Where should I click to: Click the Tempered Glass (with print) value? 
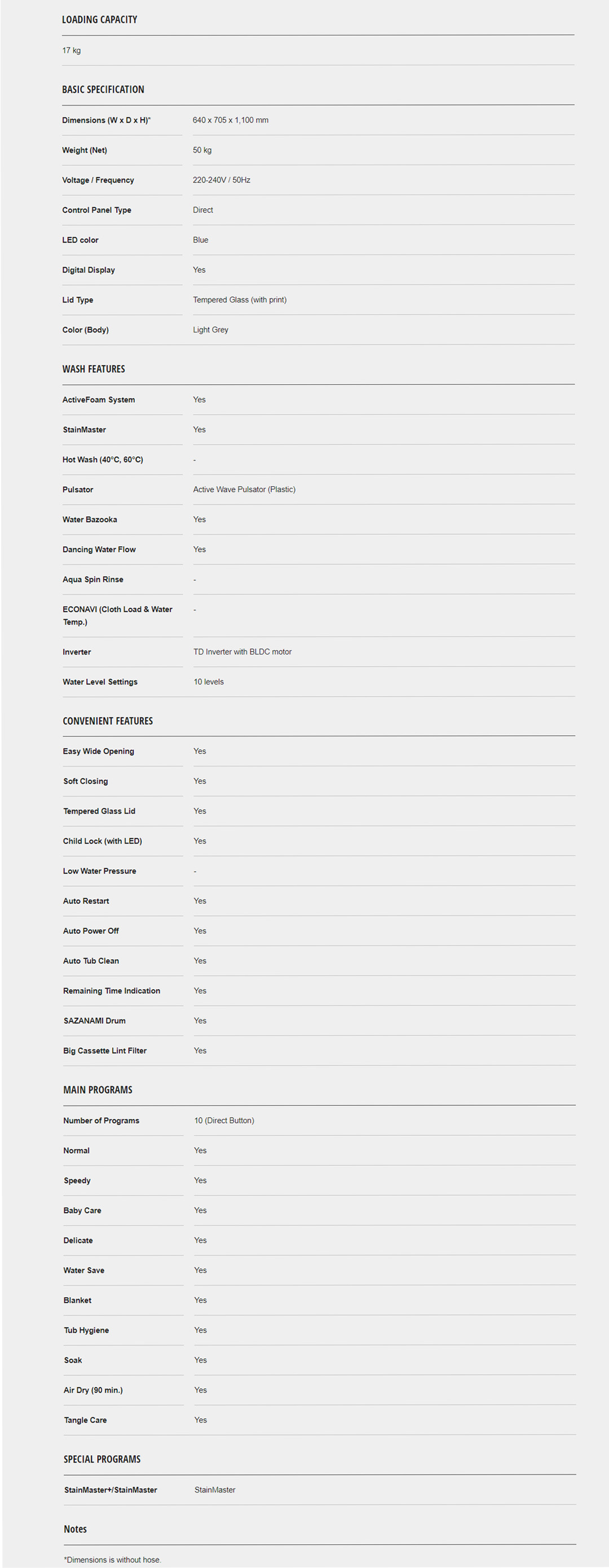(x=239, y=300)
